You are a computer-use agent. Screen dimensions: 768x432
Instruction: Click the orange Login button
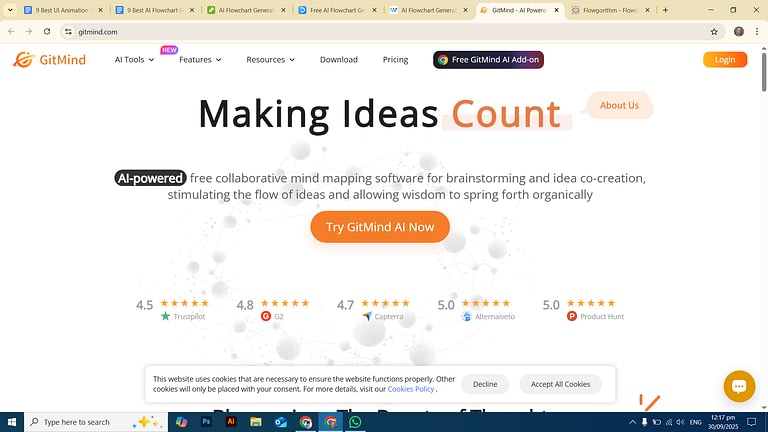point(725,60)
